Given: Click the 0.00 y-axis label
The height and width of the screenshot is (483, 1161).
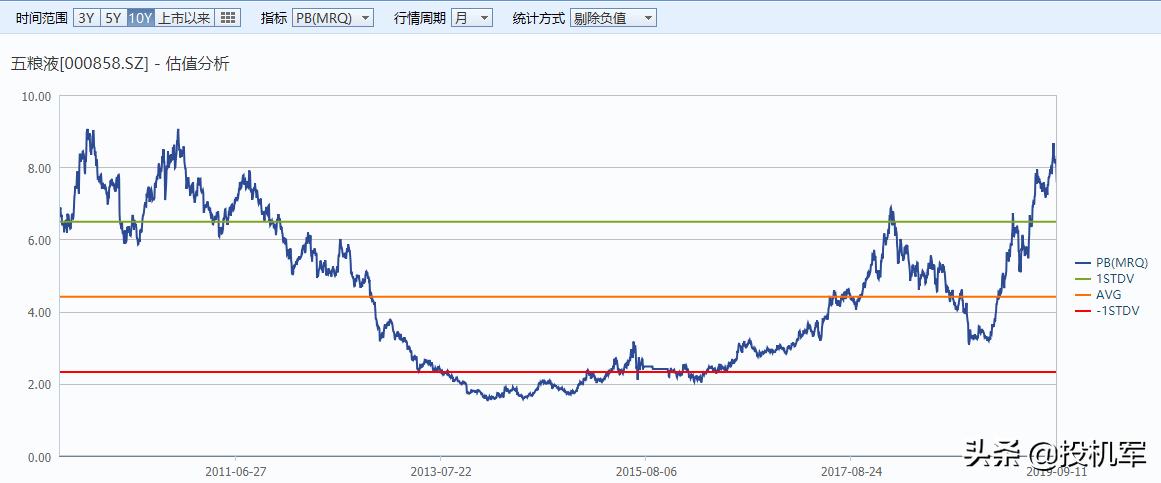Looking at the screenshot, I should point(39,457).
